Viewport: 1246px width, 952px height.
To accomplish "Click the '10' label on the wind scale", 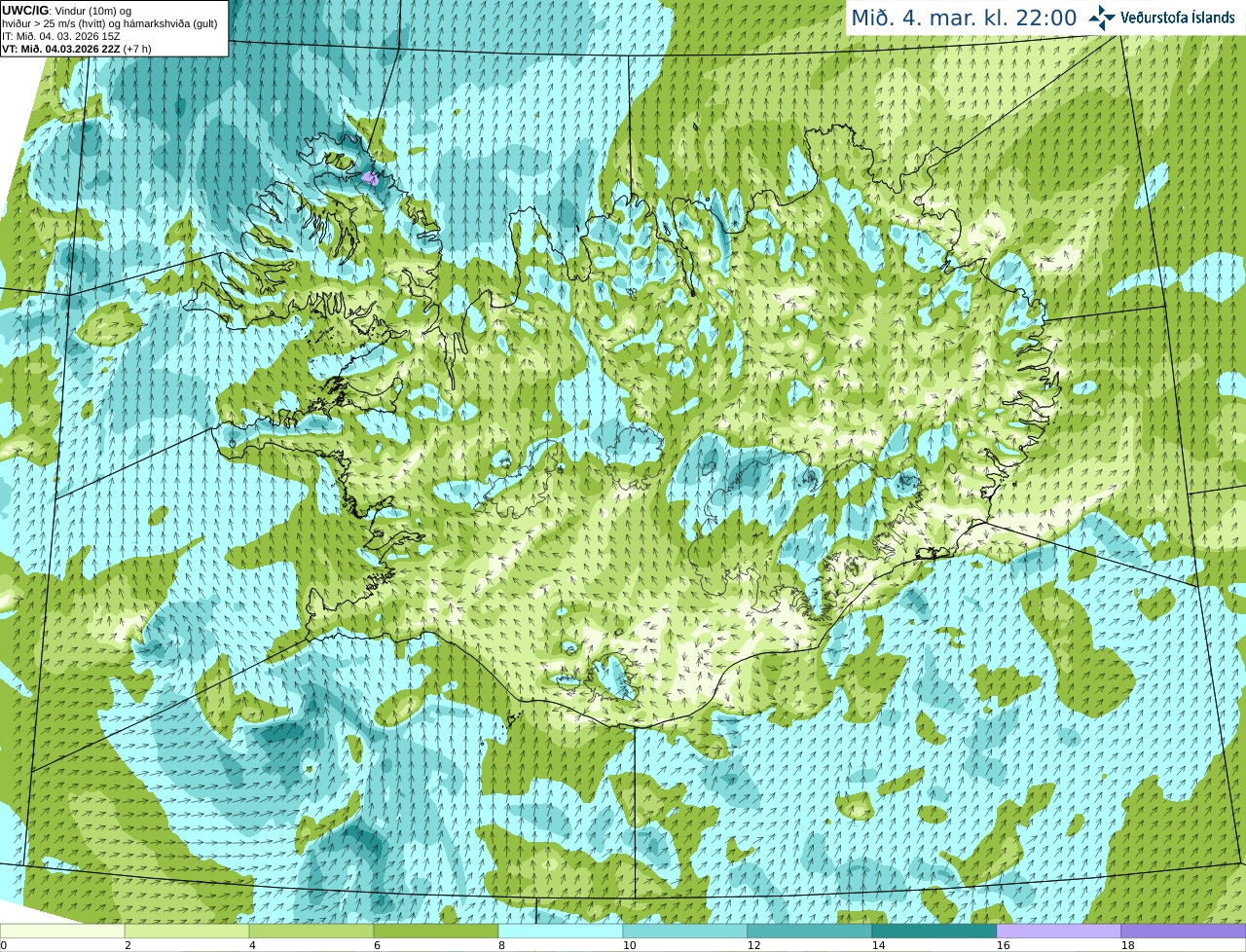I will (629, 945).
